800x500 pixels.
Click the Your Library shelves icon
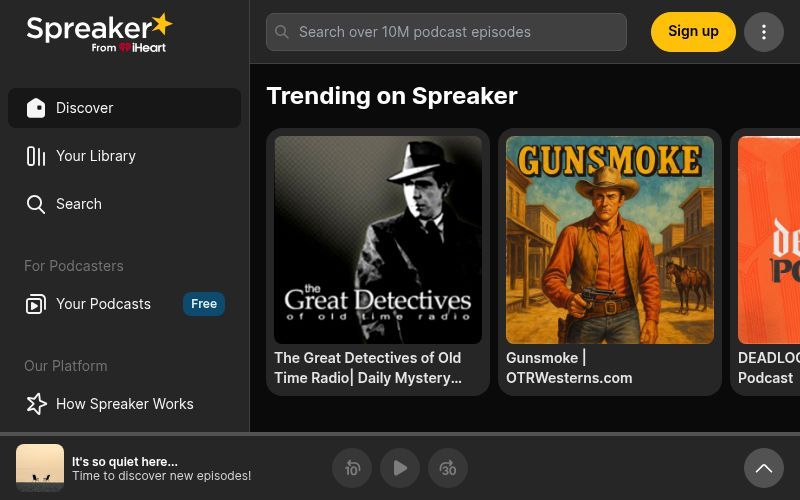click(36, 156)
